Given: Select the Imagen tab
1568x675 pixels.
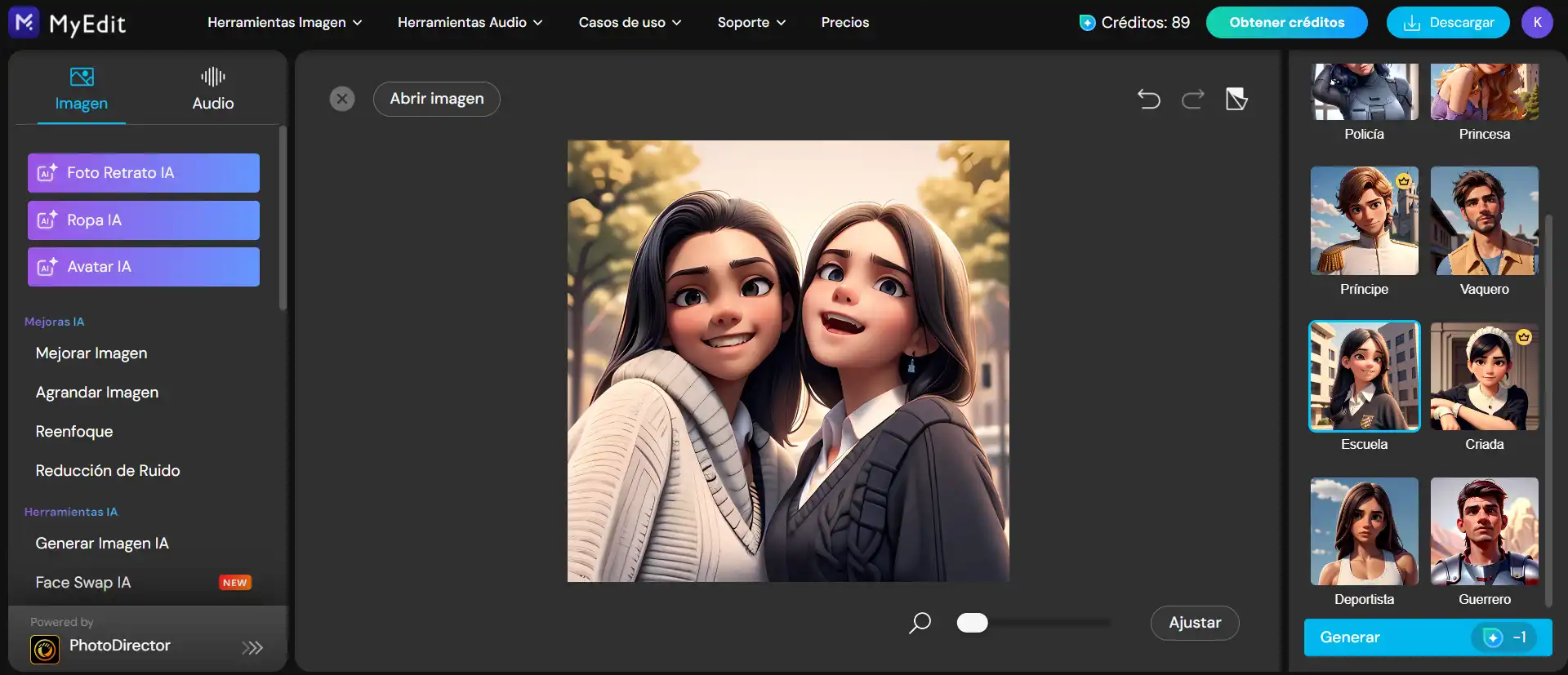Looking at the screenshot, I should [82, 89].
